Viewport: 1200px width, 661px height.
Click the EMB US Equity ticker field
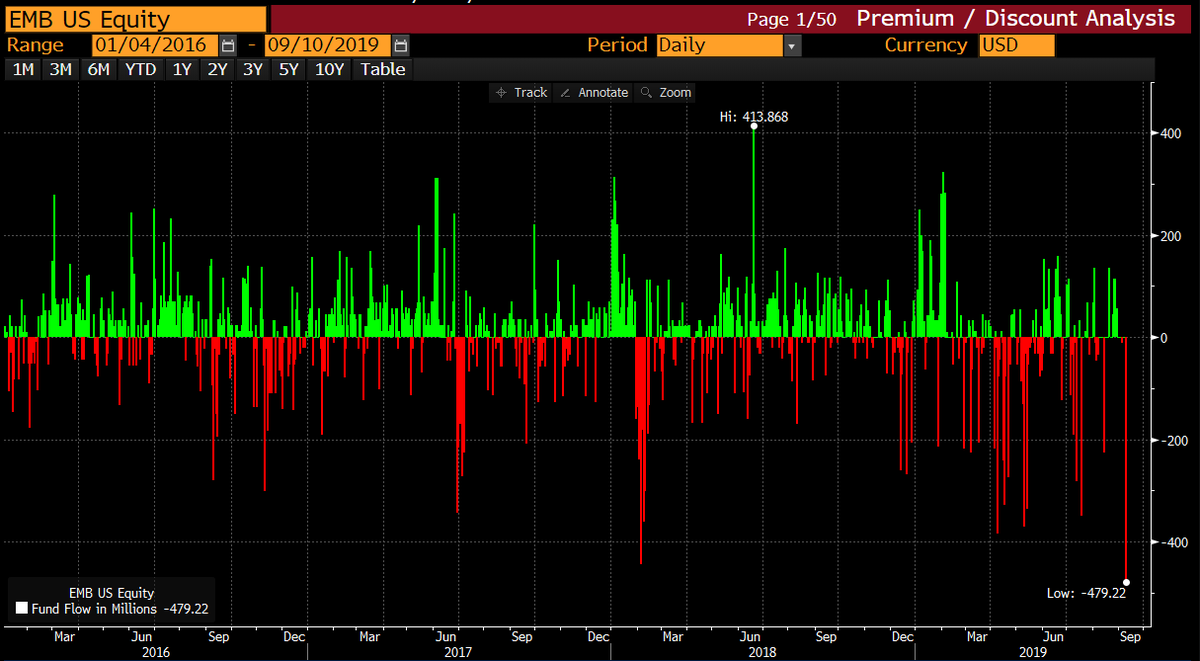click(x=135, y=19)
